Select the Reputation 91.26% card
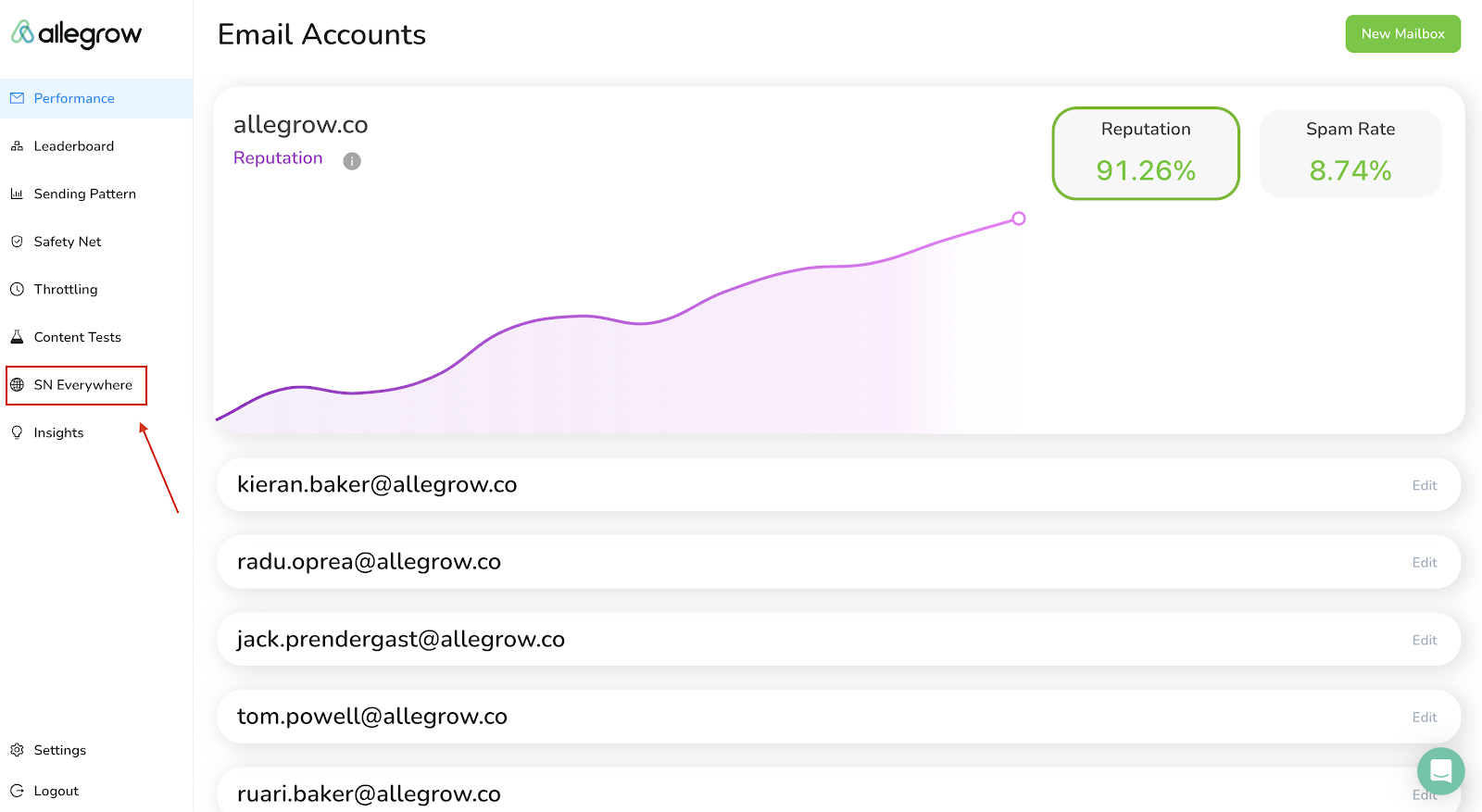Viewport: 1482px width, 812px height. (1146, 153)
